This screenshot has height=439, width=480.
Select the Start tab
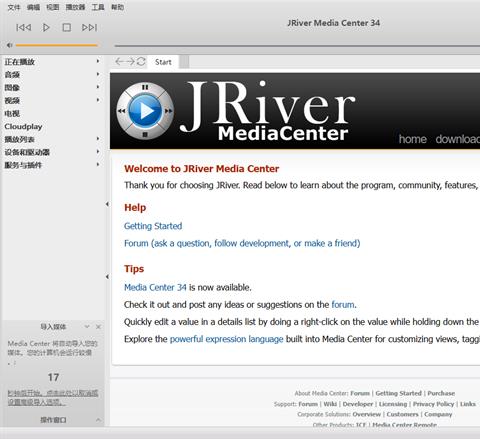163,62
